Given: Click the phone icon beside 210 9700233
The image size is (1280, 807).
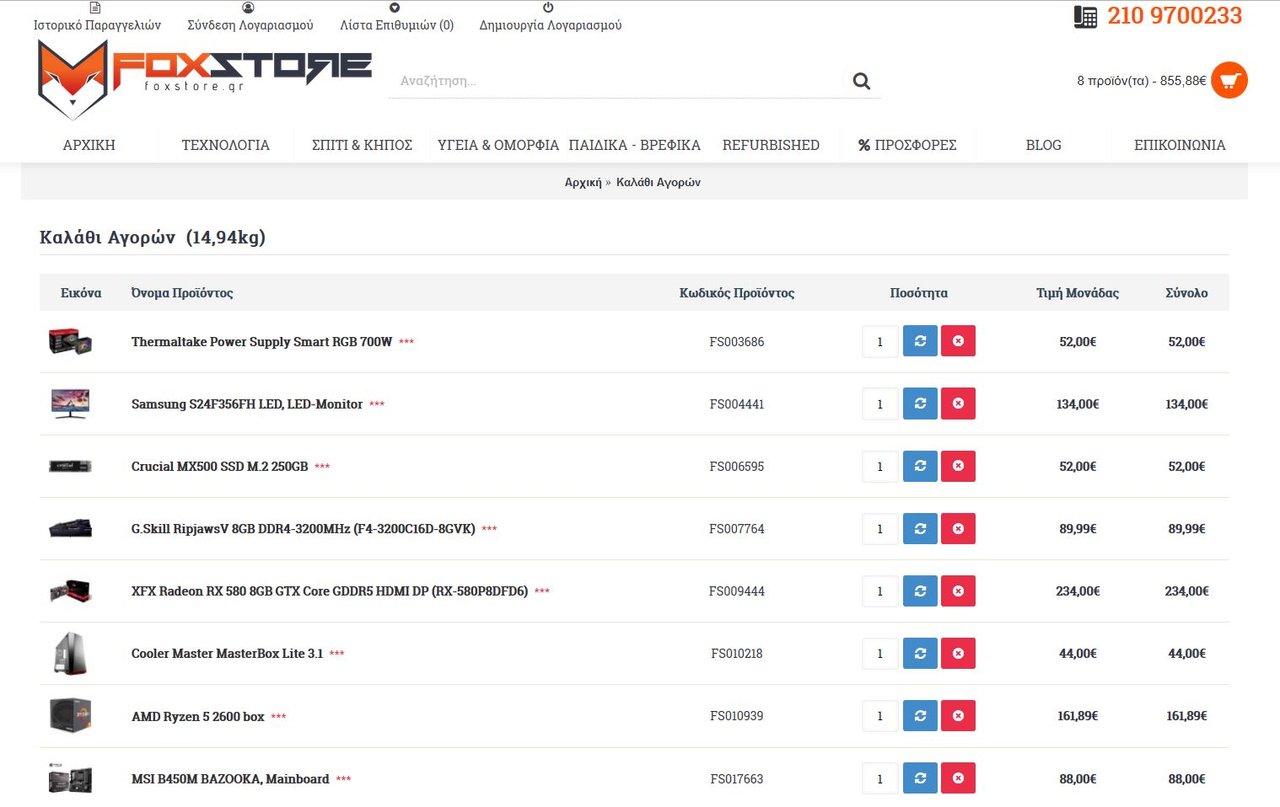Looking at the screenshot, I should point(1086,17).
